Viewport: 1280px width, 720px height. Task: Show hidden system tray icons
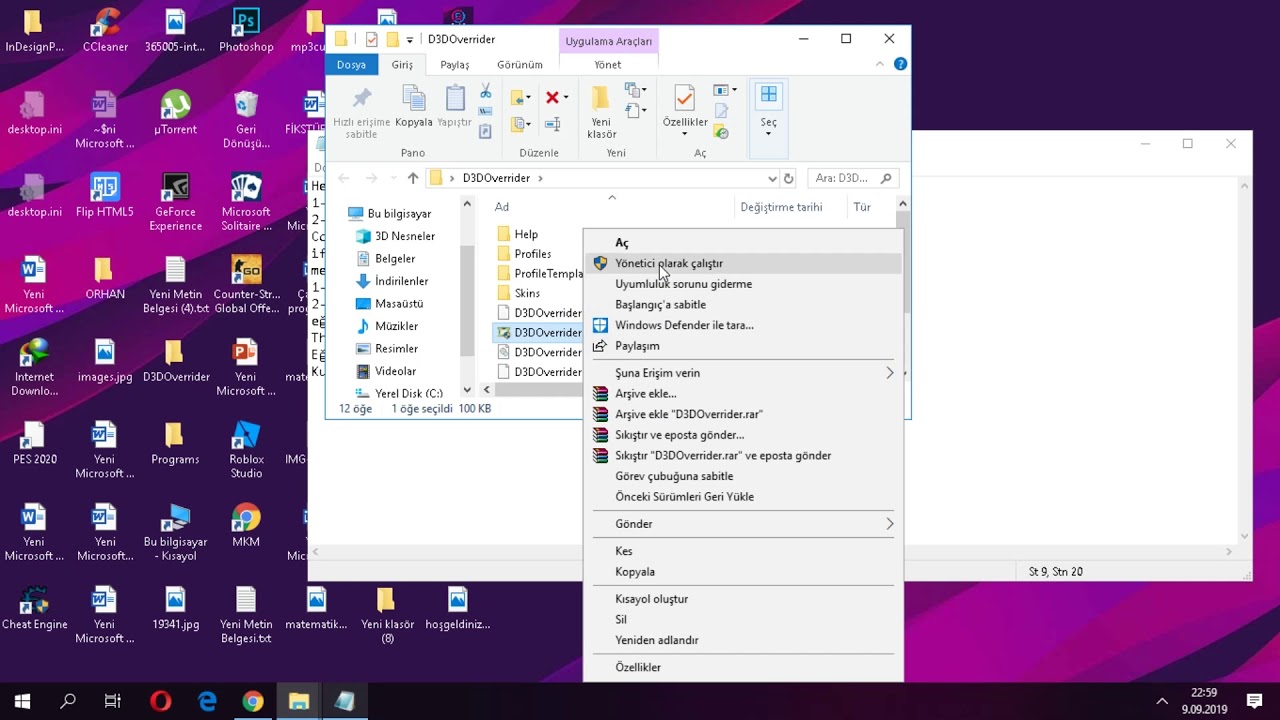click(x=1161, y=701)
